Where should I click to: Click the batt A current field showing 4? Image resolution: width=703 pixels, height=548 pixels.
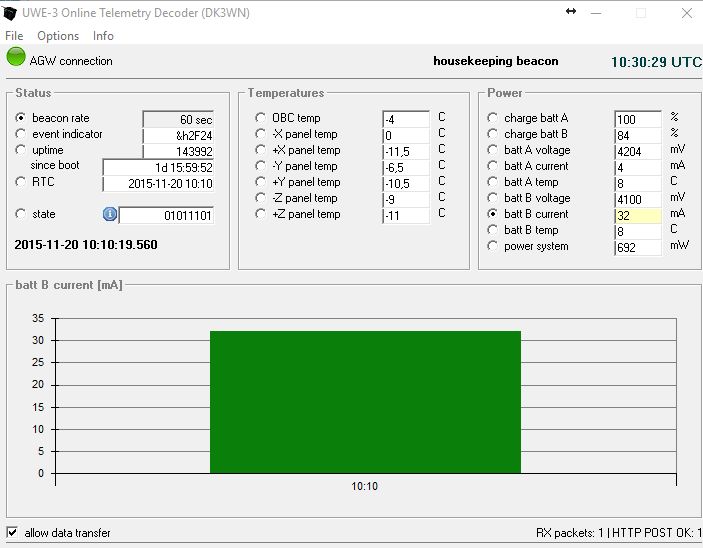point(638,167)
